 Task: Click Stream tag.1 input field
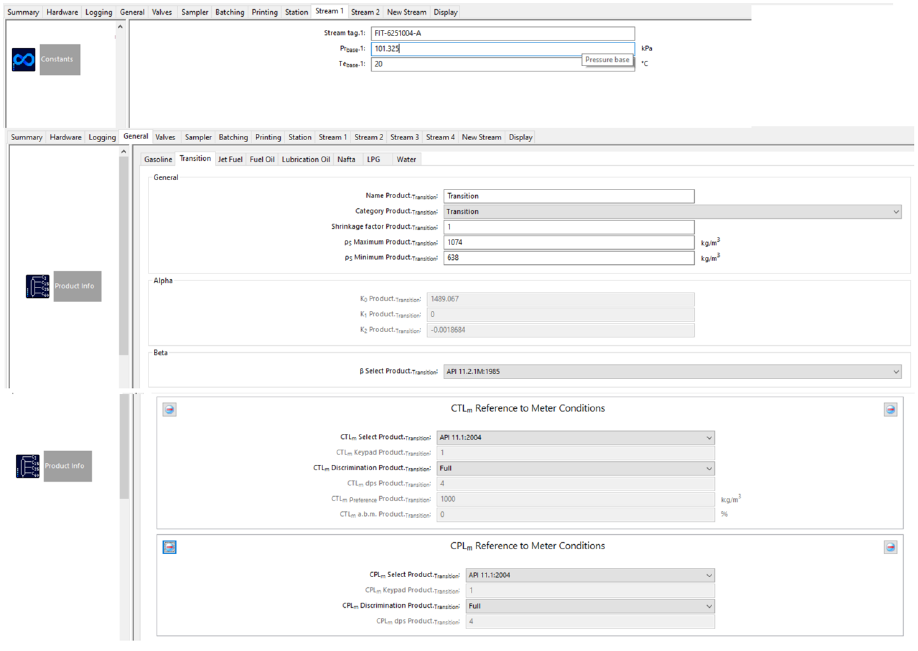(x=503, y=33)
